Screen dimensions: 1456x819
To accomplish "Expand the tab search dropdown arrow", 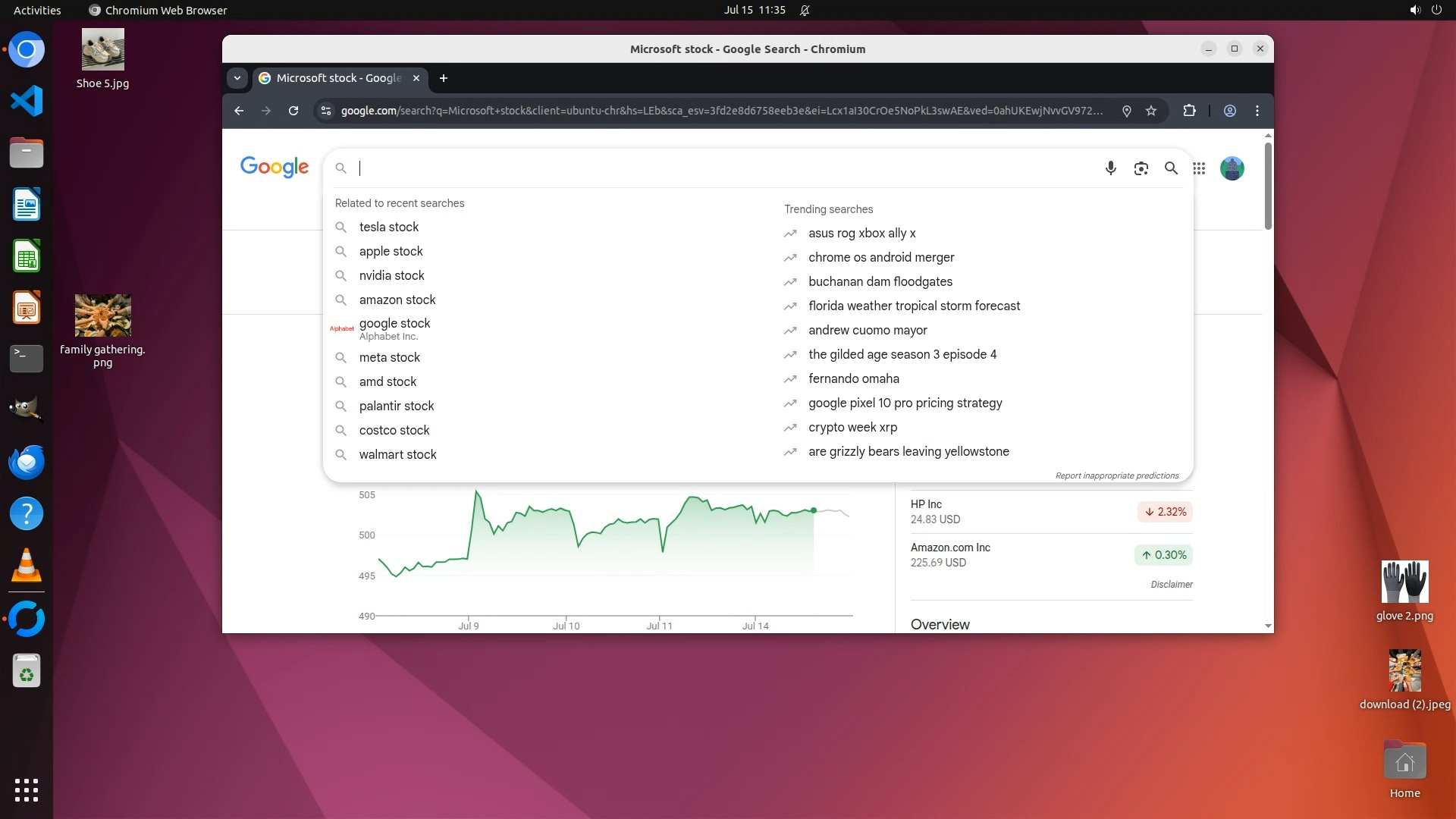I will (x=237, y=78).
